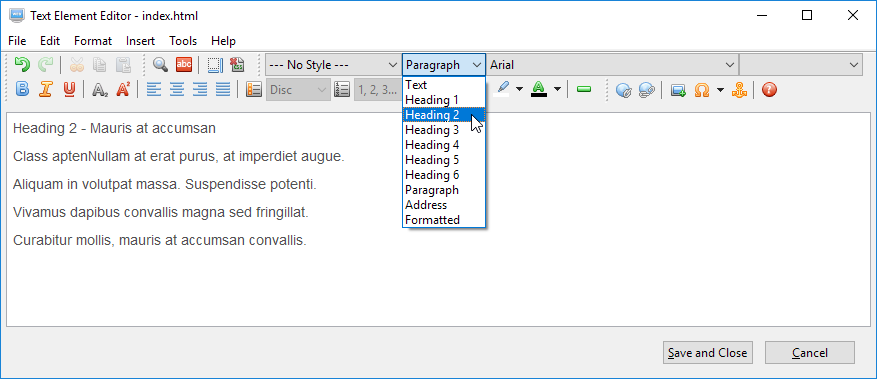Open help via the red question icon
877x379 pixels.
pyautogui.click(x=770, y=89)
